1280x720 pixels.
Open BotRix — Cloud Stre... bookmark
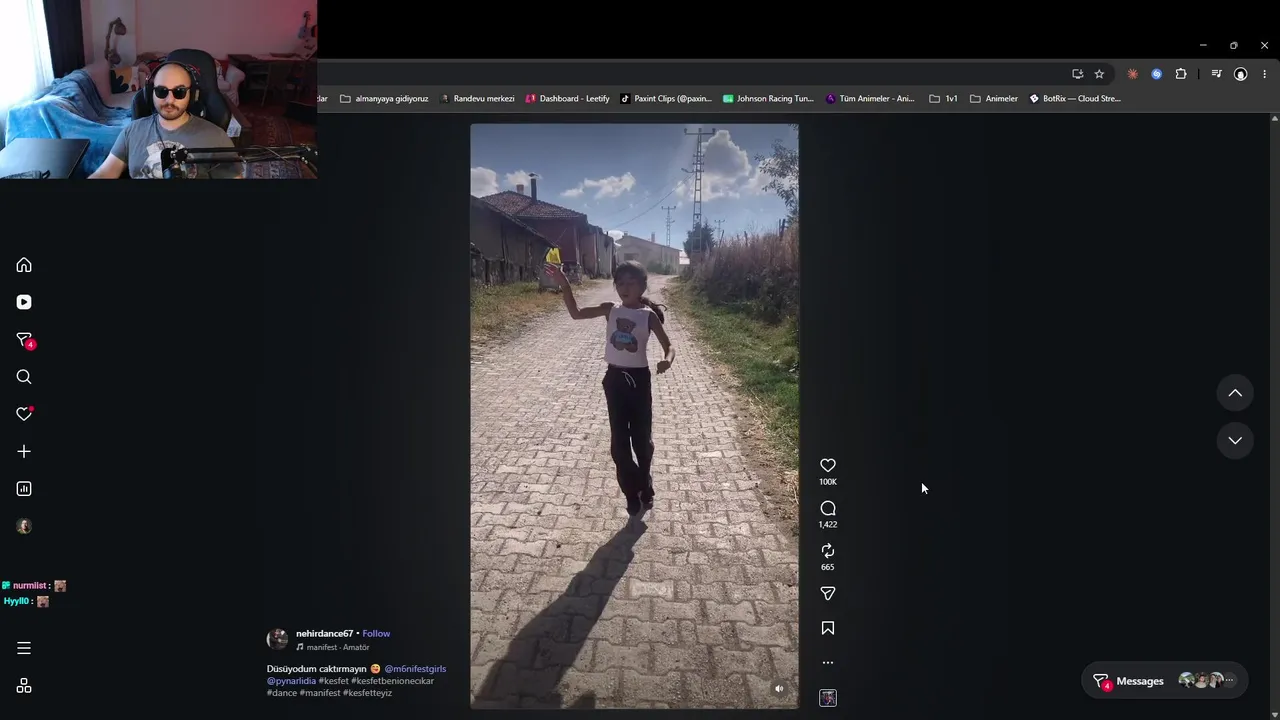(x=1075, y=99)
